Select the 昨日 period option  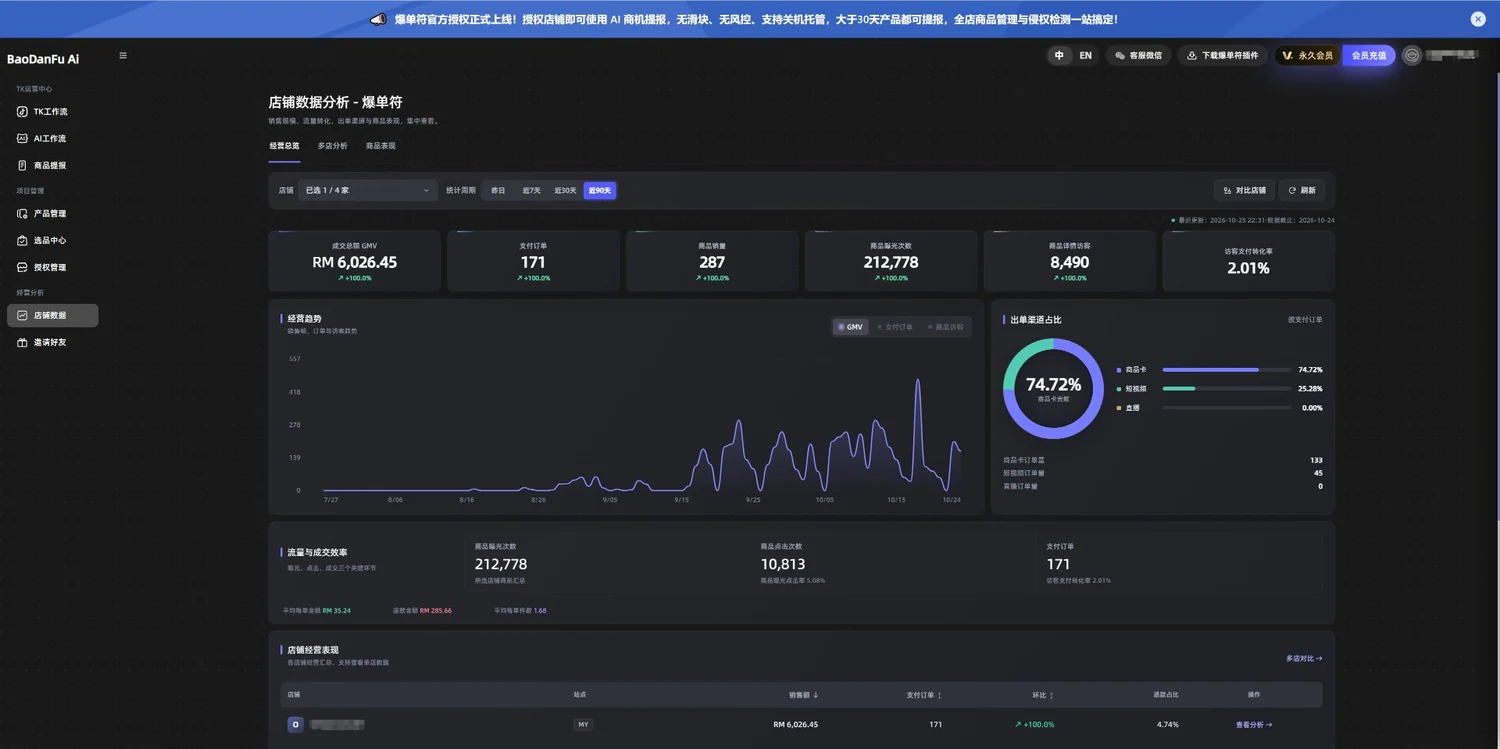[x=498, y=190]
